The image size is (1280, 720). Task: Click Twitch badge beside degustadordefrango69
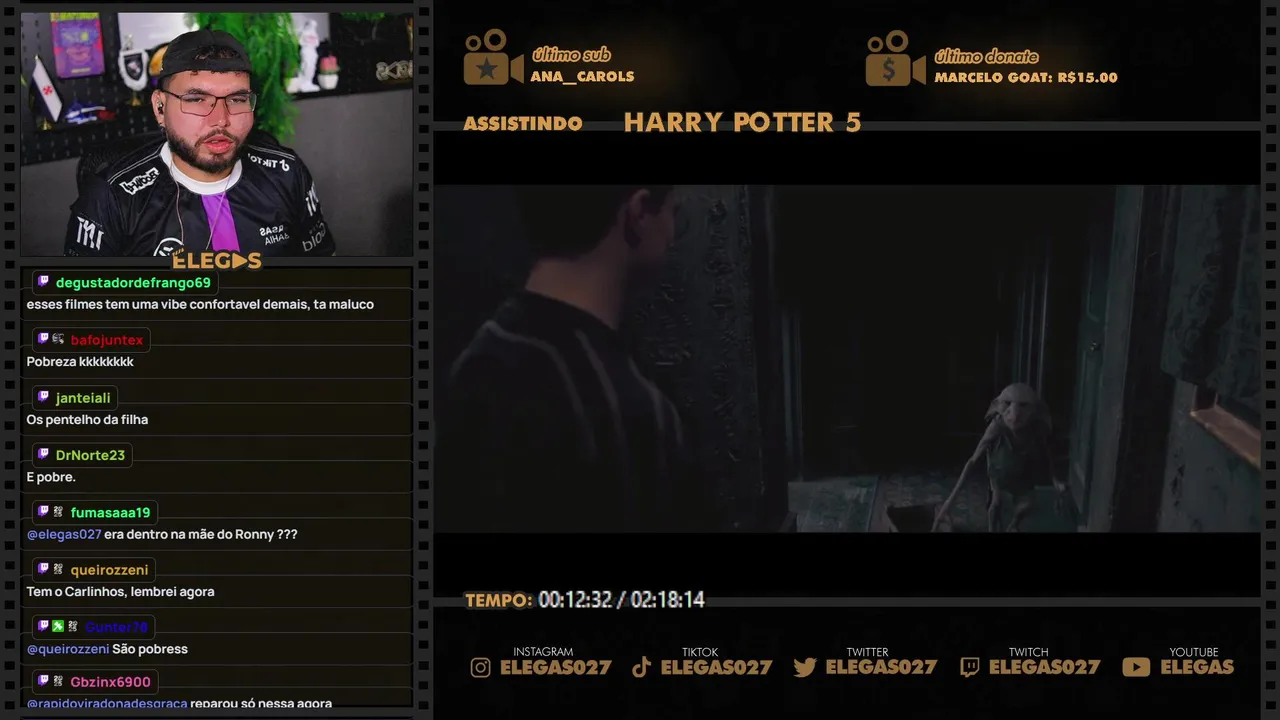click(x=43, y=282)
